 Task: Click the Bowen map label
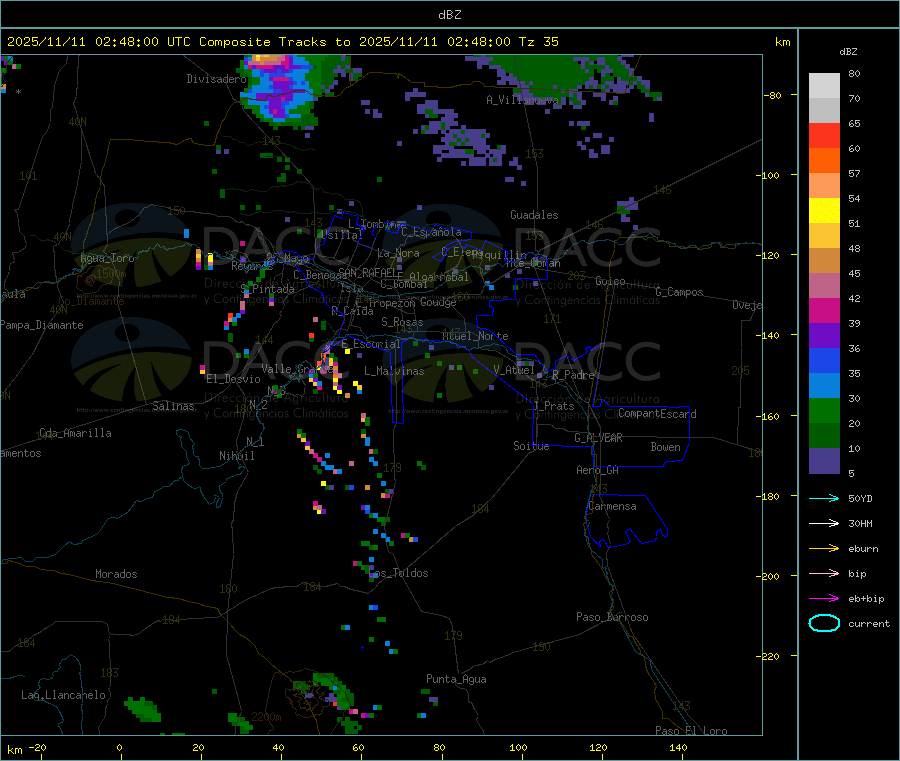(665, 447)
